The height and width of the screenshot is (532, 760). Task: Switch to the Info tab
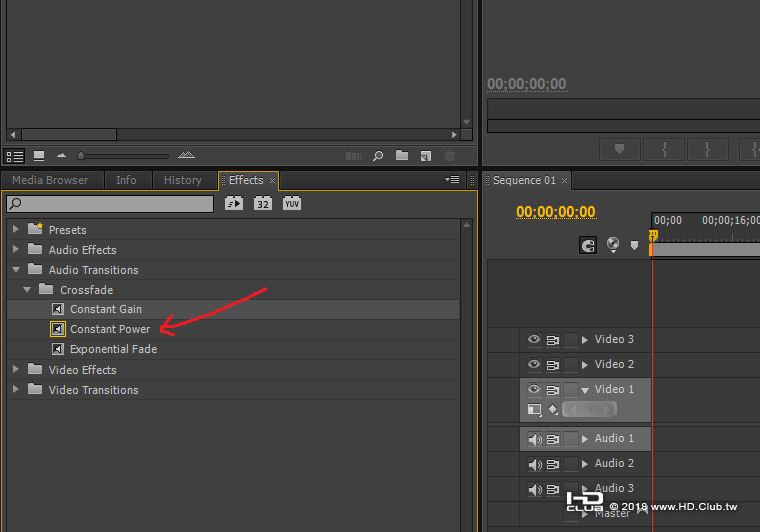126,180
